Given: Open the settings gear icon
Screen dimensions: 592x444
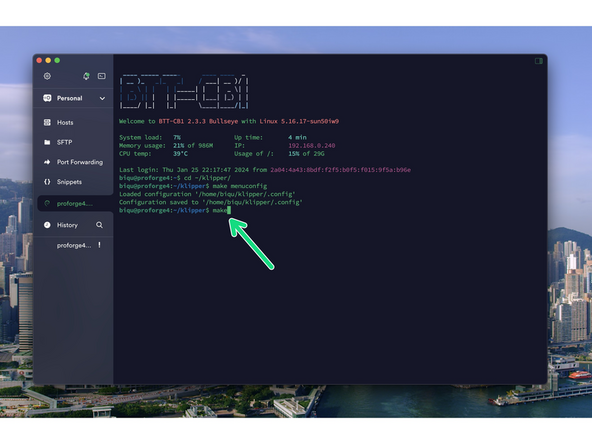Looking at the screenshot, I should pos(47,76).
